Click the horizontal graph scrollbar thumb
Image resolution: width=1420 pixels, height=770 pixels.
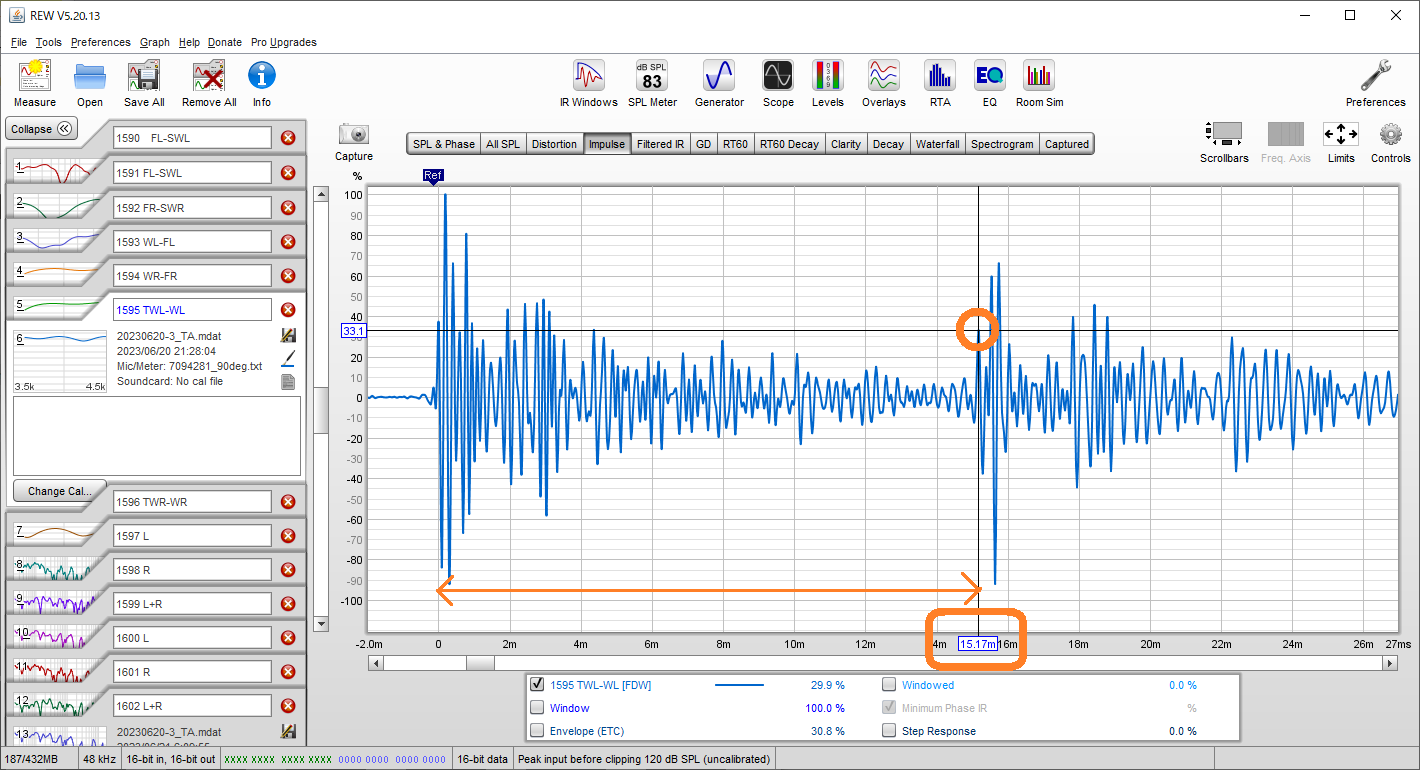point(480,663)
